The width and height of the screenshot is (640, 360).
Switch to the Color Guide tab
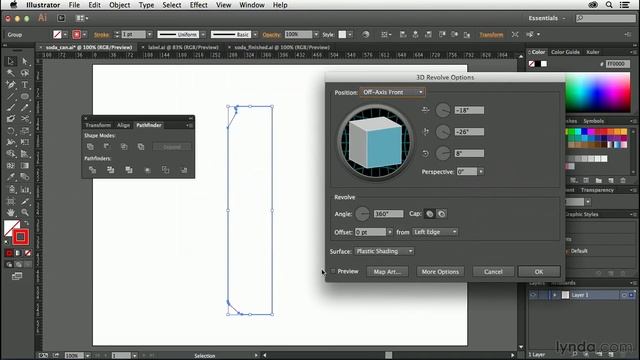point(565,52)
